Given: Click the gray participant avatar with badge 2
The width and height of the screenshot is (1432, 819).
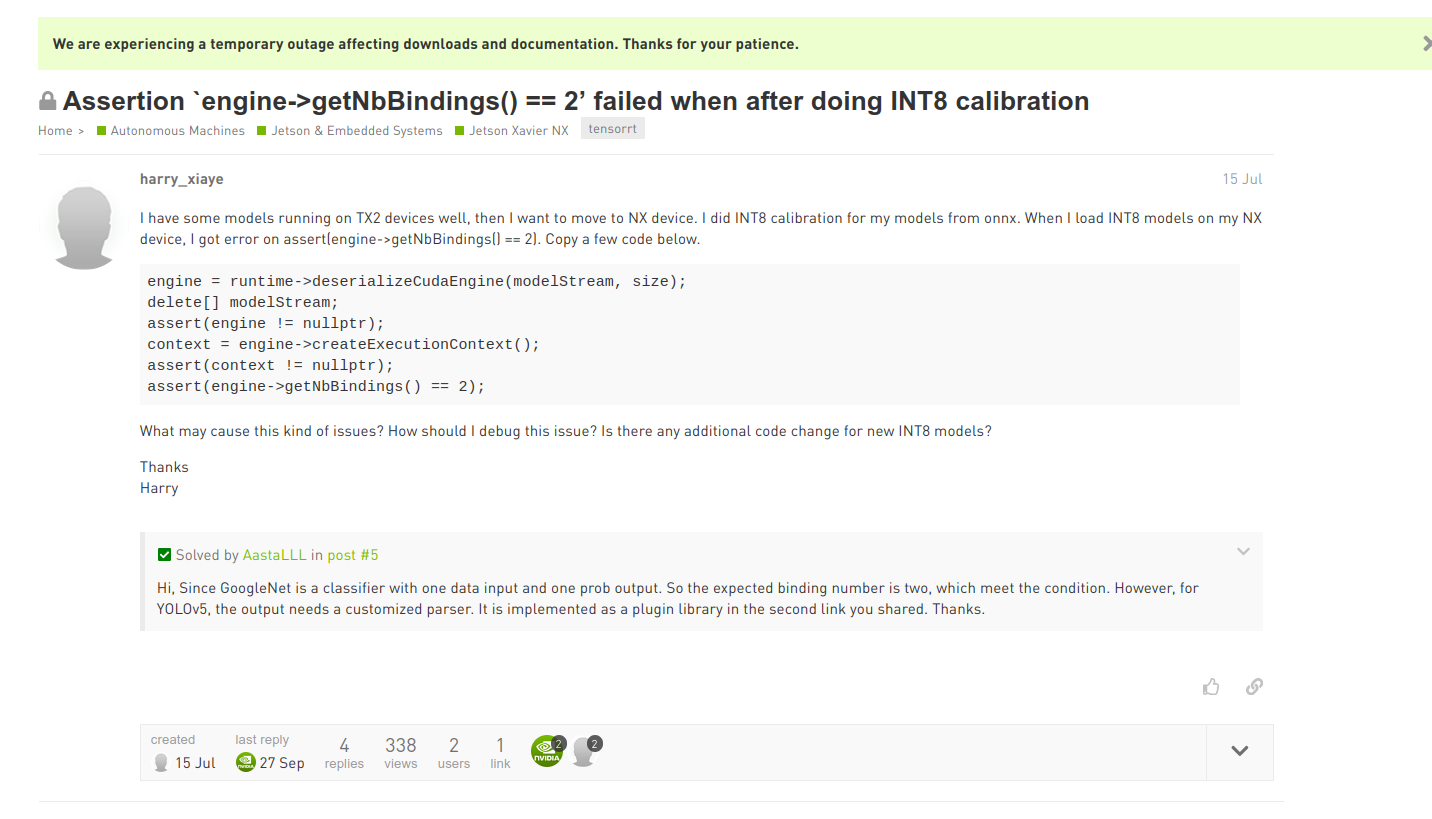Looking at the screenshot, I should 584,752.
